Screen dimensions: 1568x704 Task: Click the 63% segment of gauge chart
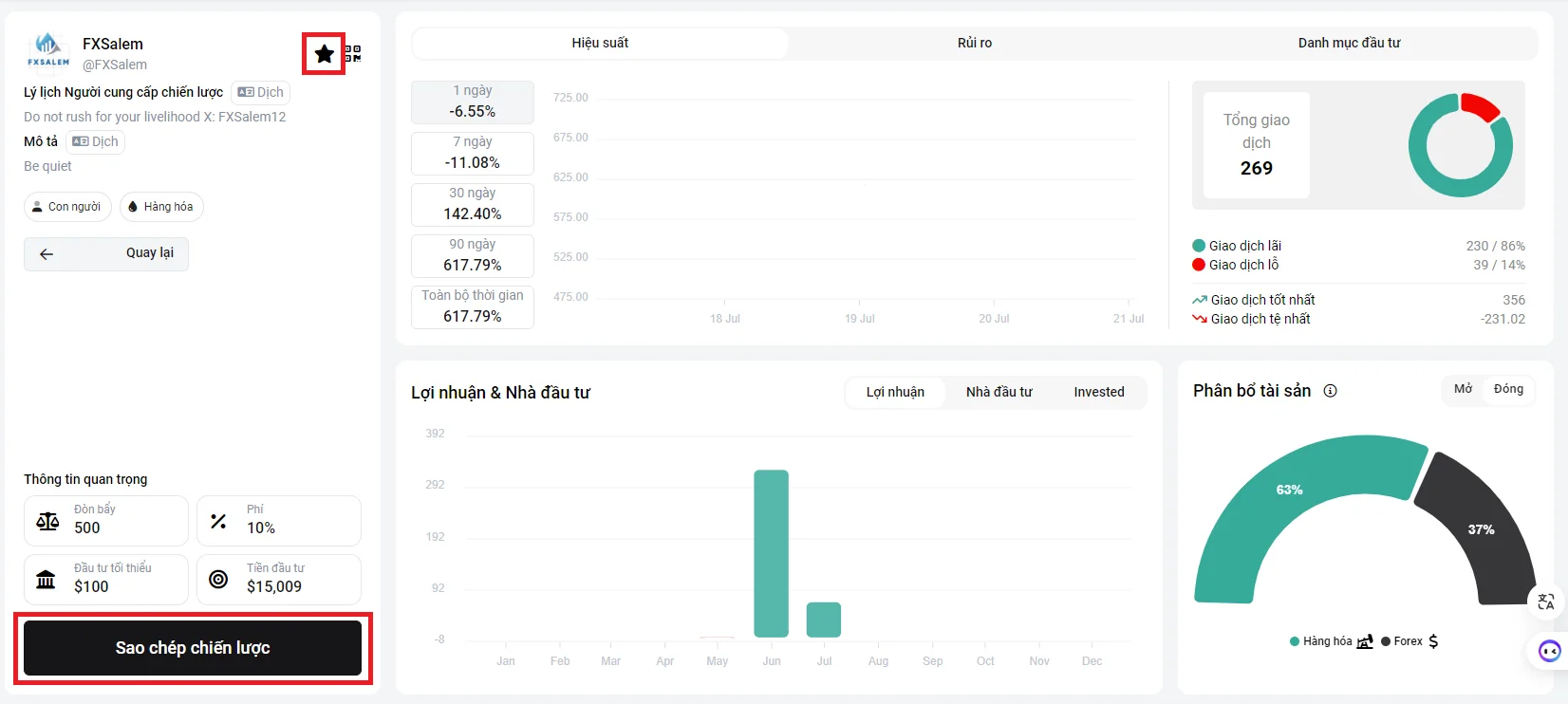(x=1291, y=491)
